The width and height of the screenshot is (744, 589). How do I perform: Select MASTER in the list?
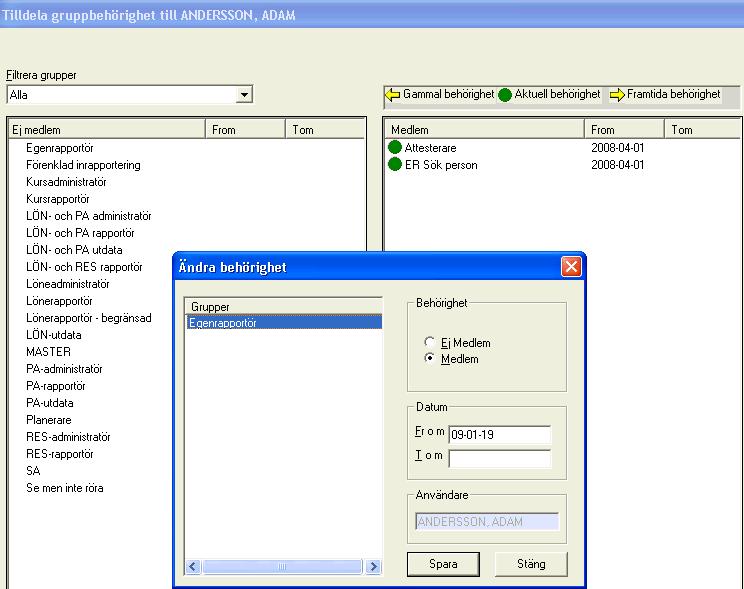[48, 352]
